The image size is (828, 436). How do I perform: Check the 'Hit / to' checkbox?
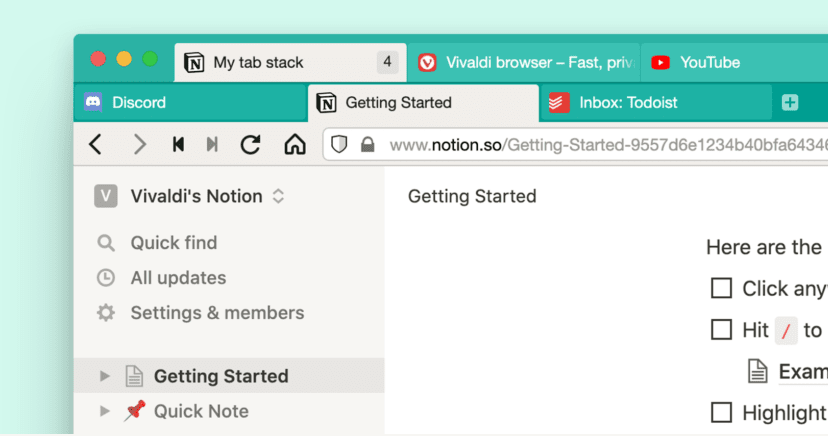coord(721,330)
